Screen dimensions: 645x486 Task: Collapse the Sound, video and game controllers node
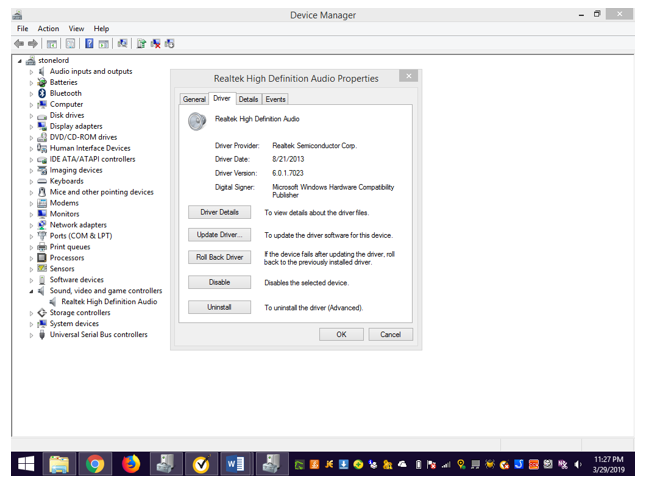click(31, 291)
